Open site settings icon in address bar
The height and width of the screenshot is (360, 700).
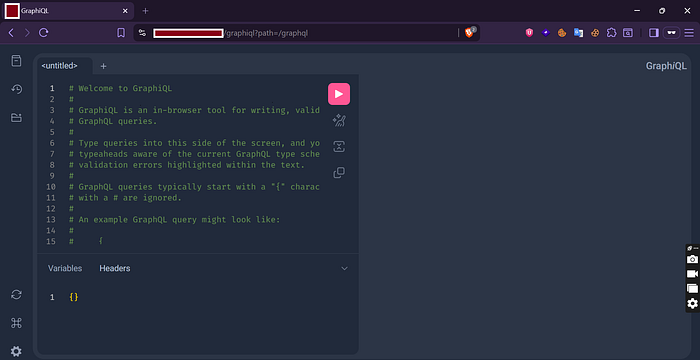coord(142,33)
